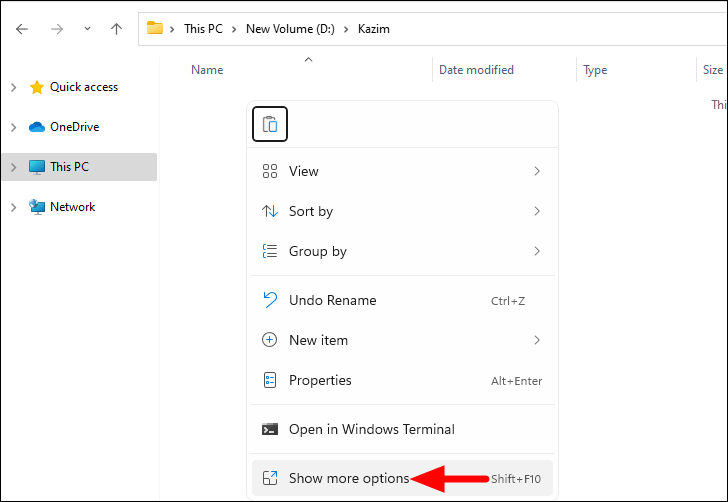Click the sort direction caret above Name
Screen dimensions: 728x502
tap(308, 59)
